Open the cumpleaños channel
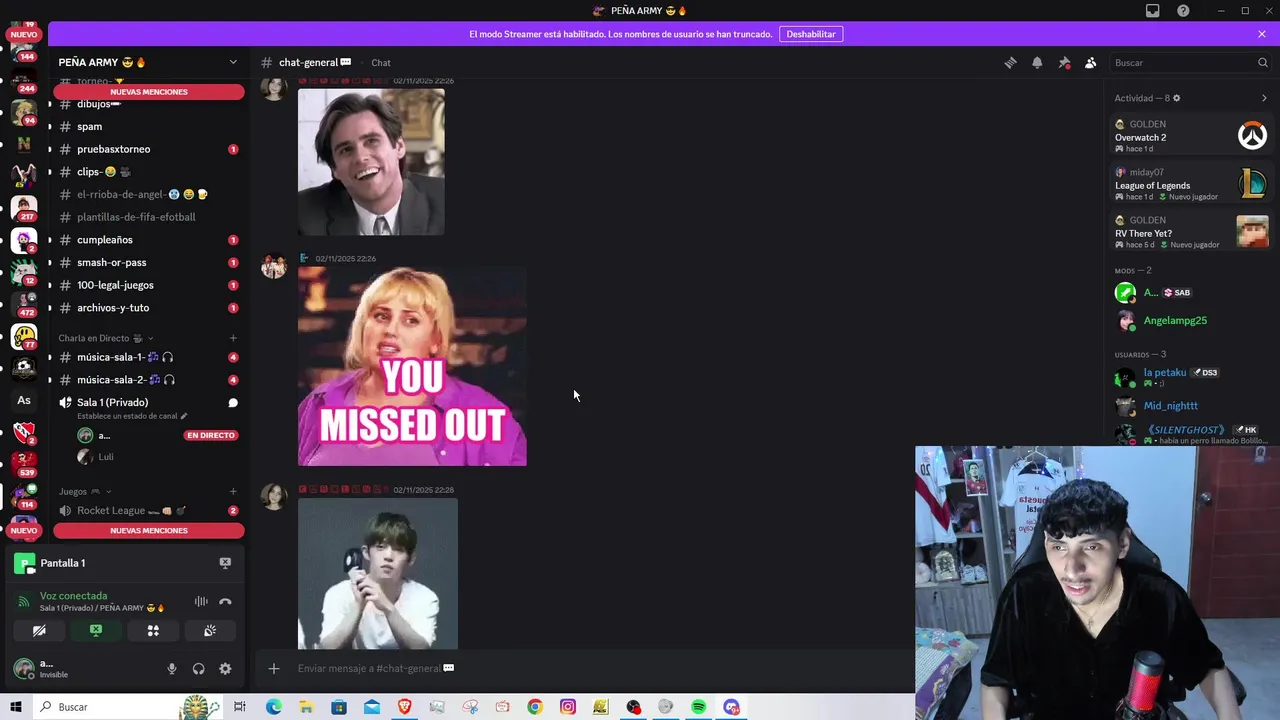1280x720 pixels. 147,240
